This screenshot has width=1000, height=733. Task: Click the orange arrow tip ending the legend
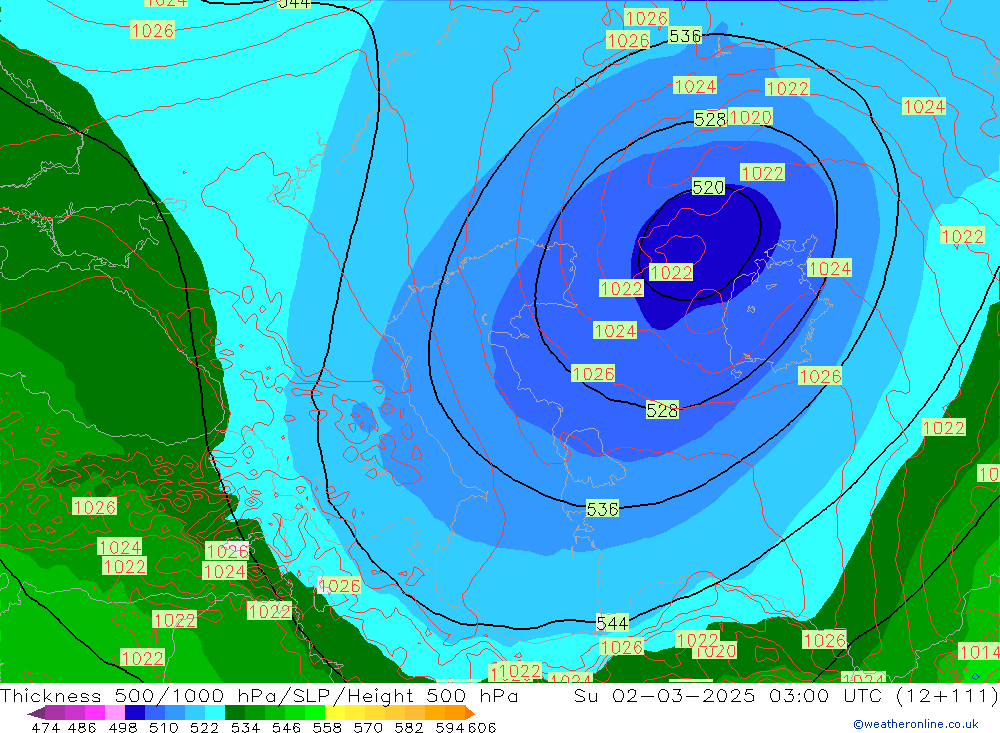470,713
